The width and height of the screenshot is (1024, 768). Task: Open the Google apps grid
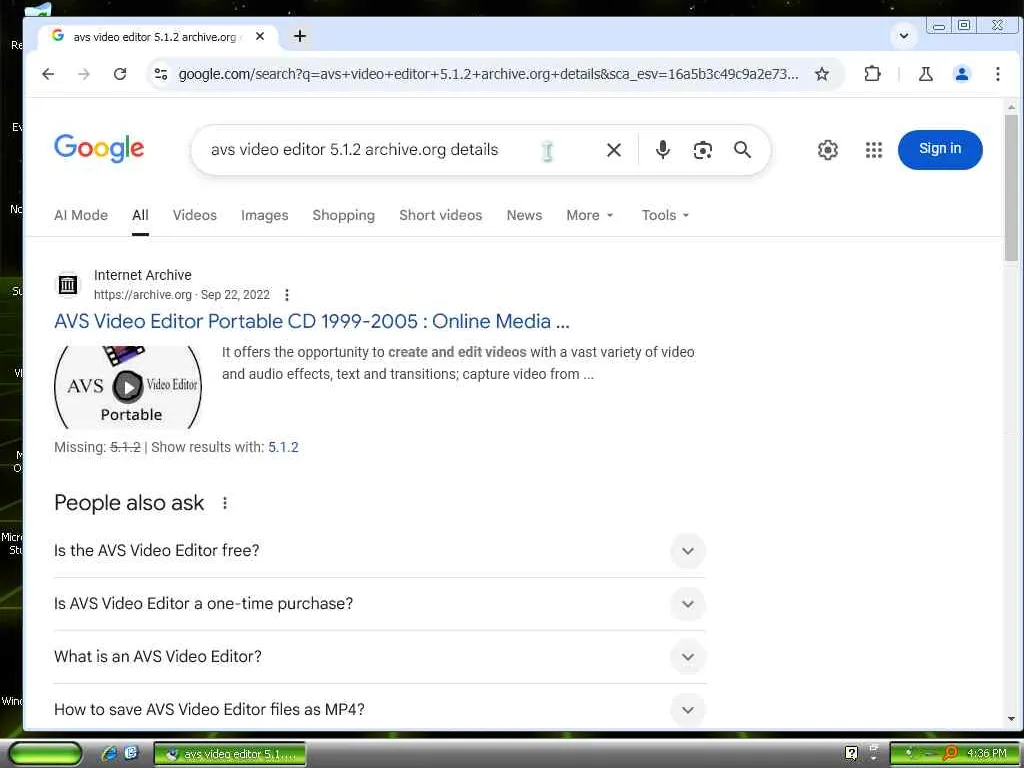(x=874, y=150)
